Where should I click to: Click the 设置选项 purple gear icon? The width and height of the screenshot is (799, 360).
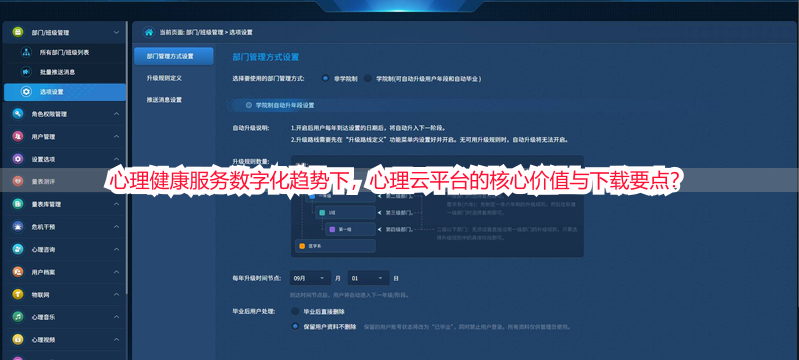pyautogui.click(x=18, y=159)
